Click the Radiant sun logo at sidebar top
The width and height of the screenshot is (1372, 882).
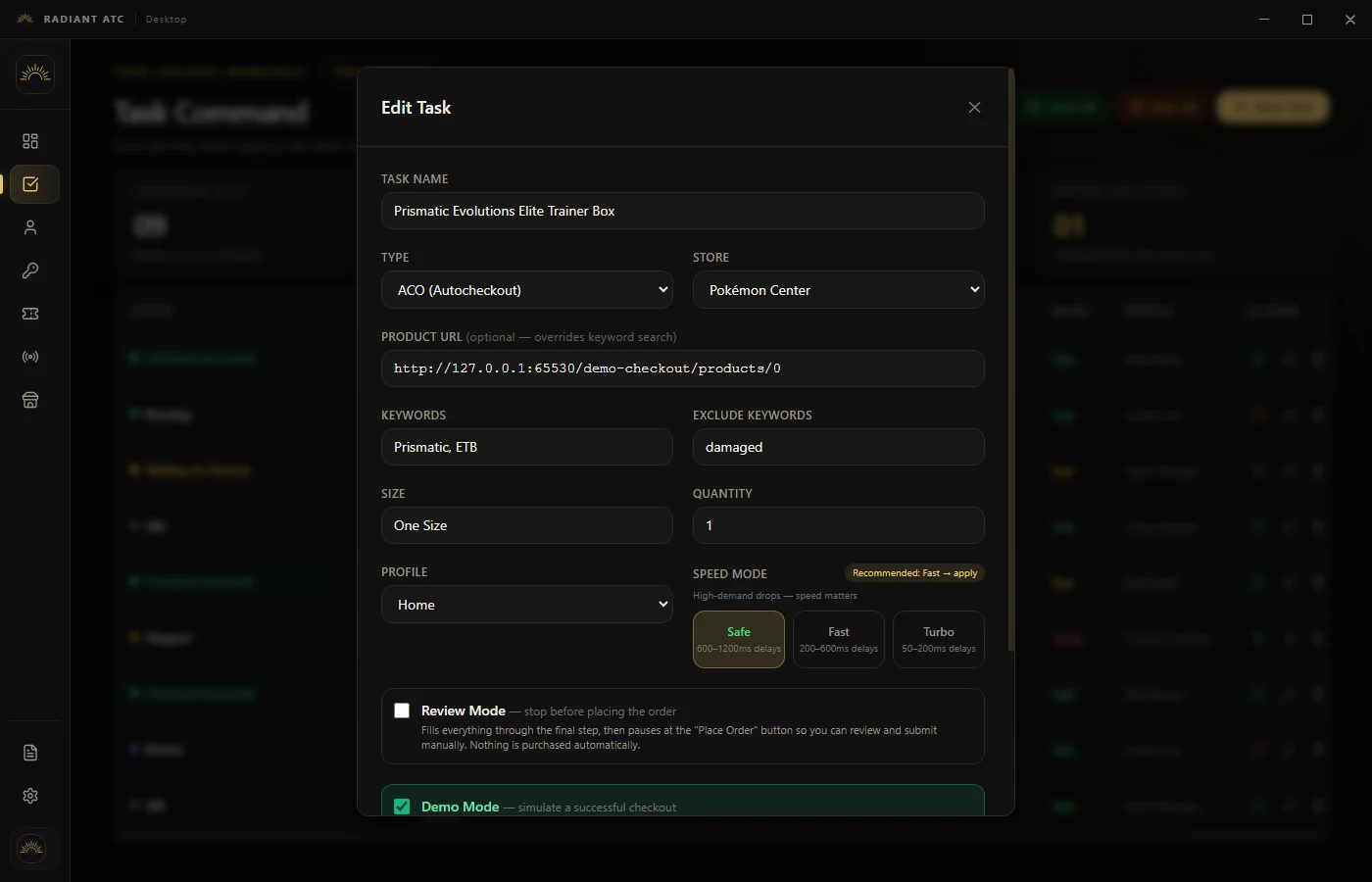pyautogui.click(x=35, y=74)
